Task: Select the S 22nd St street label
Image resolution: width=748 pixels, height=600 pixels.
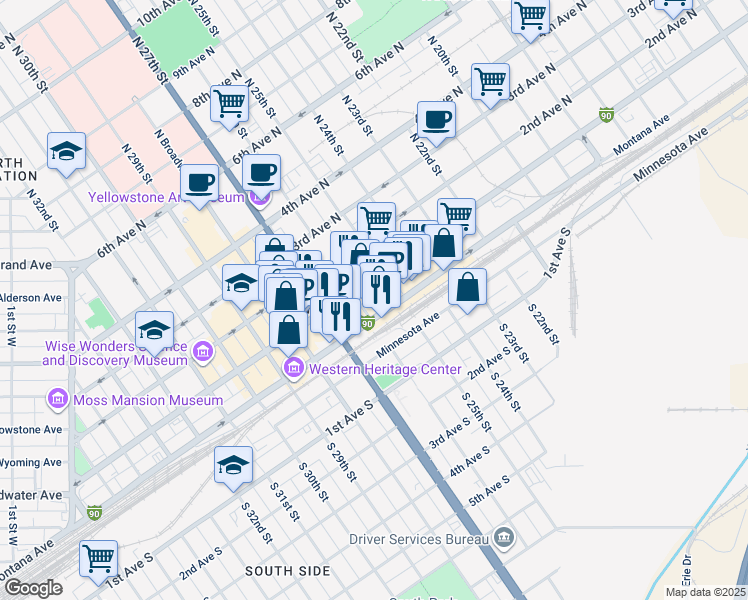Action: [543, 324]
